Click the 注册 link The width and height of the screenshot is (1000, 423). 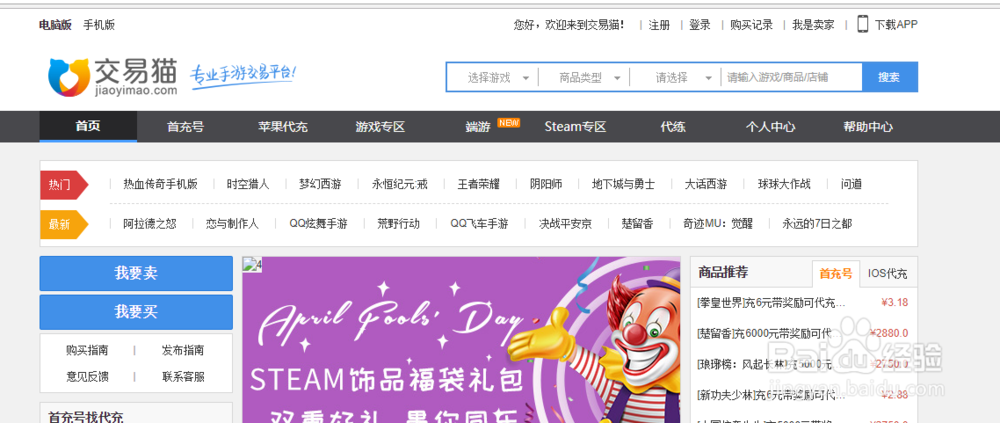[x=659, y=25]
